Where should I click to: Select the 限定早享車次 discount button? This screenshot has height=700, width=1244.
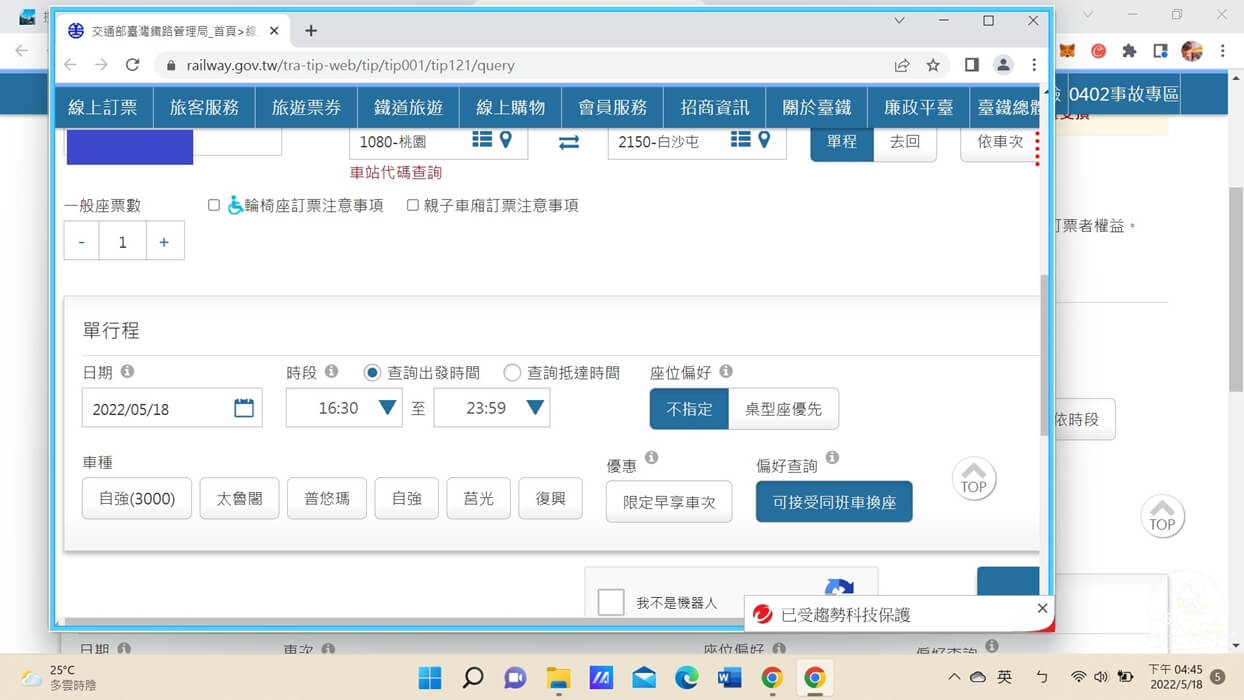668,501
